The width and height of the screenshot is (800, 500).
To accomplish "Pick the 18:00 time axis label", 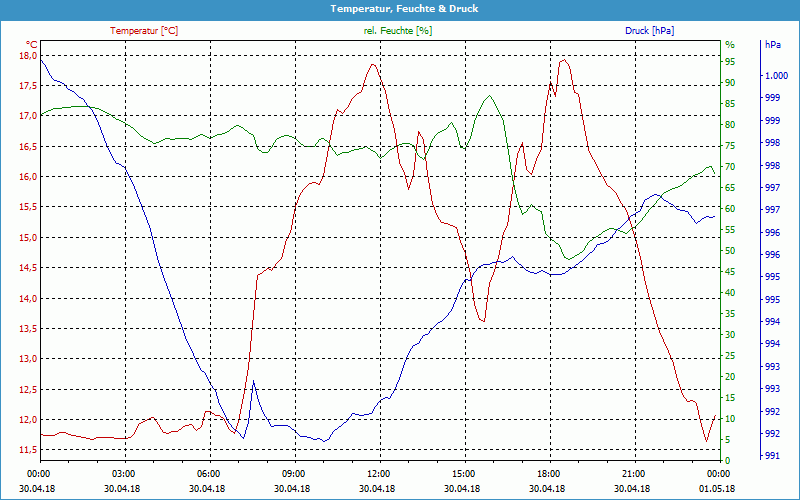I will pyautogui.click(x=548, y=473).
